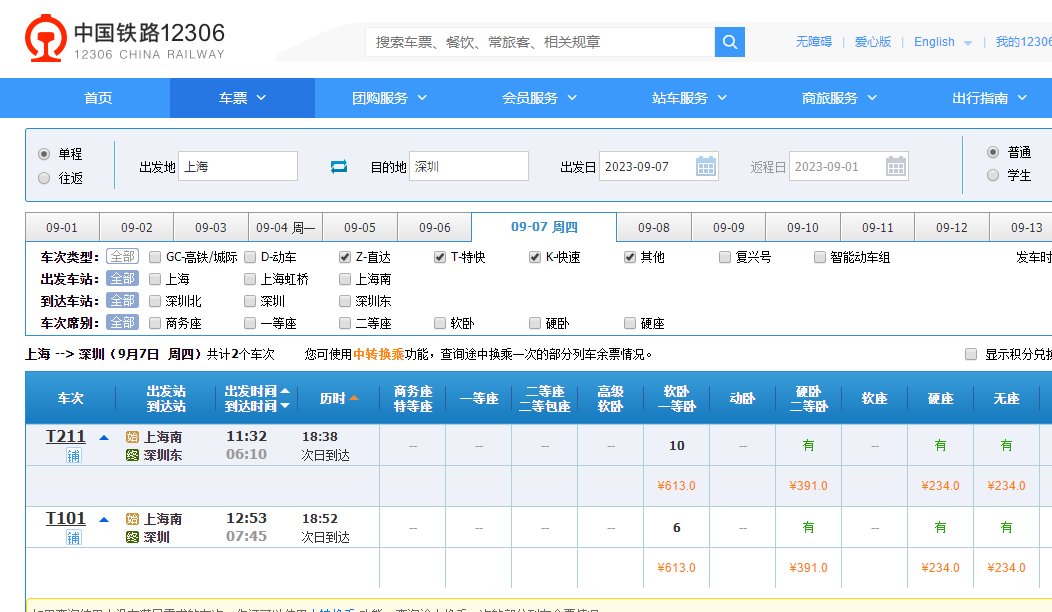Click the origin station icon beside 上海南 in T101 row
The image size is (1052, 612).
132,519
